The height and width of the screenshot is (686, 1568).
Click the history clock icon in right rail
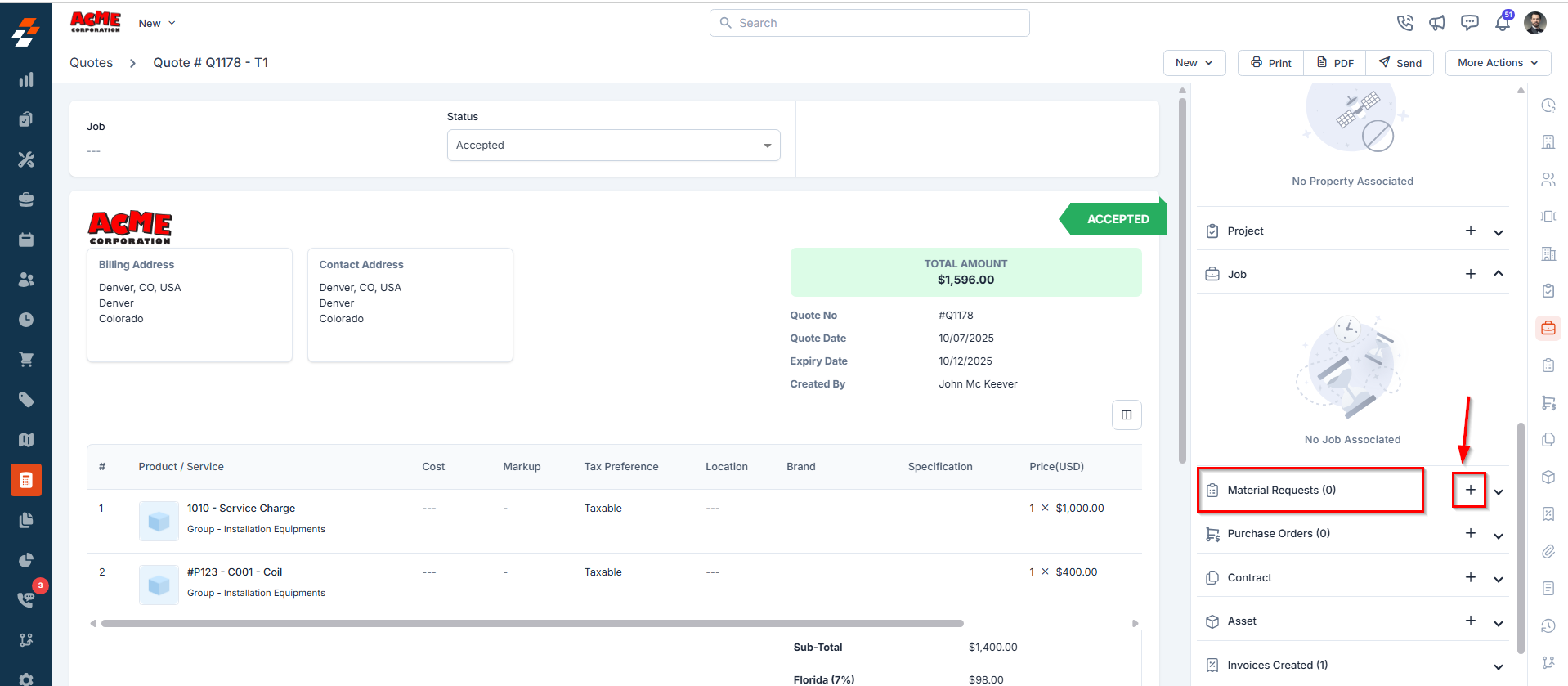click(x=1548, y=625)
